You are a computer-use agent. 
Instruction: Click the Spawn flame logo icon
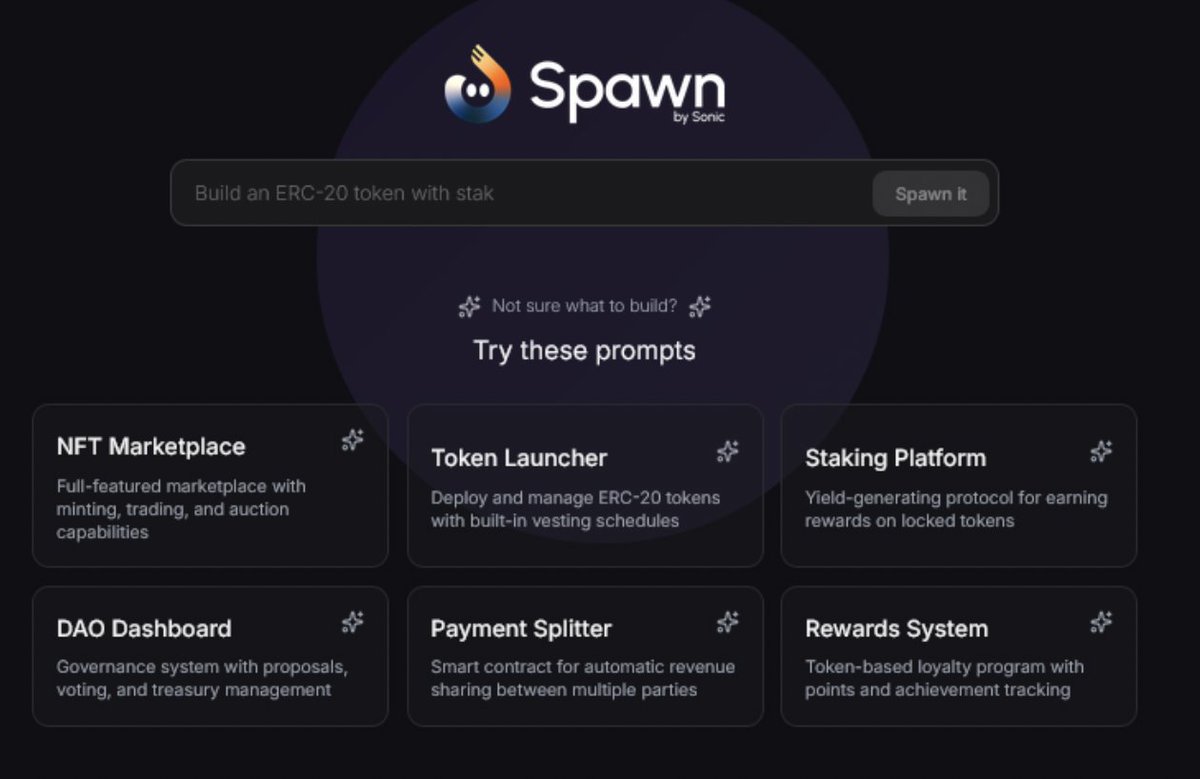477,86
